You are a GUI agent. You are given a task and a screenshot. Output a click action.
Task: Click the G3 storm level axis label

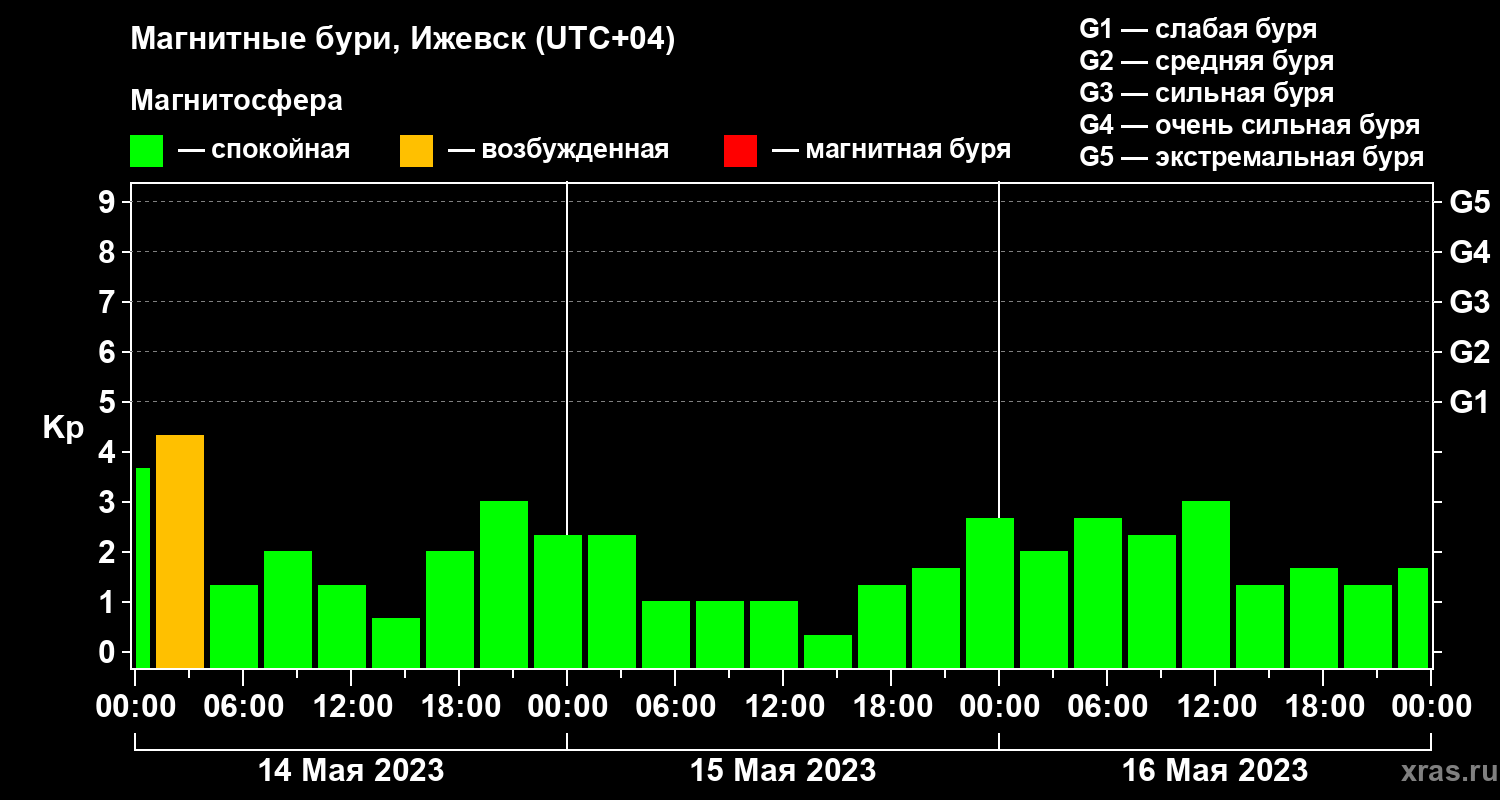coord(1469,302)
